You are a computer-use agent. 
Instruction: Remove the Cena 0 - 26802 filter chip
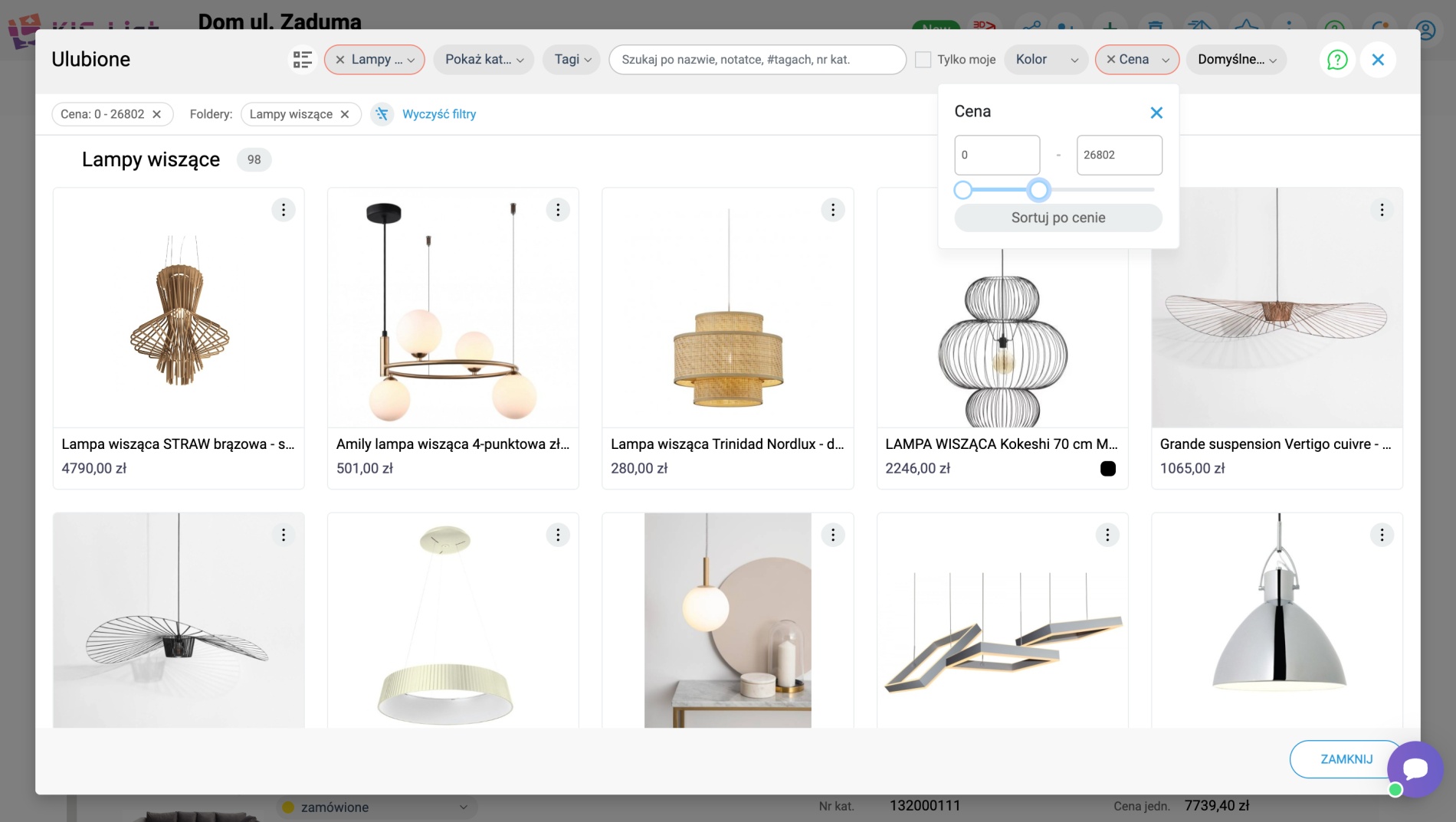click(x=156, y=114)
